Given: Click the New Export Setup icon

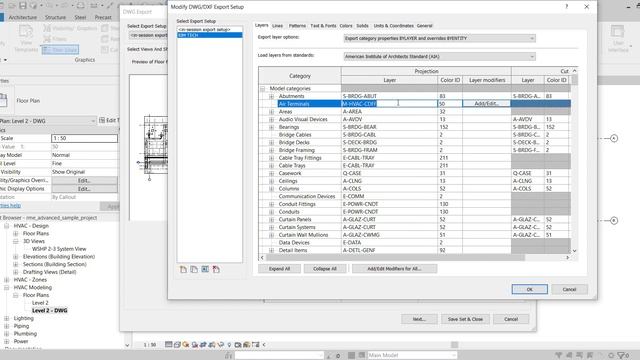Looking at the screenshot, I should (x=183, y=269).
